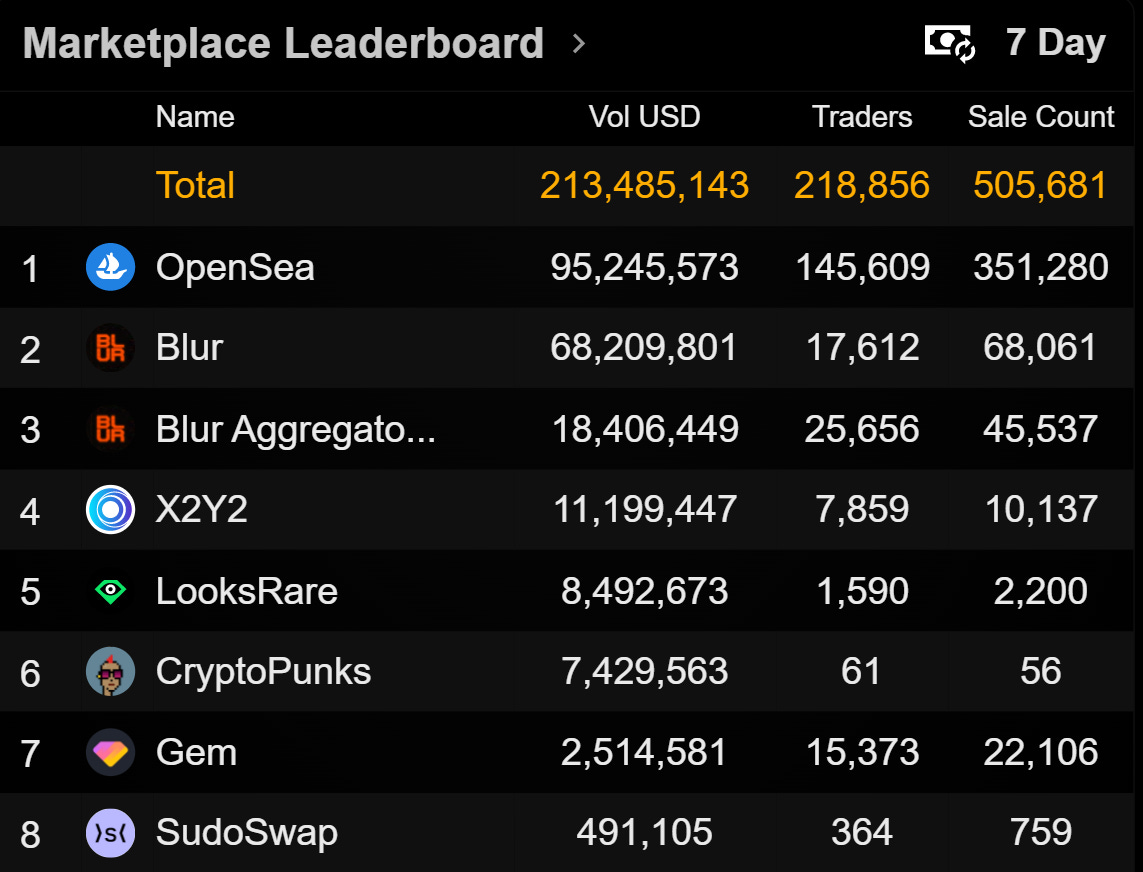Select the LooksRare marketplace name
Image resolution: width=1143 pixels, height=872 pixels.
[246, 591]
